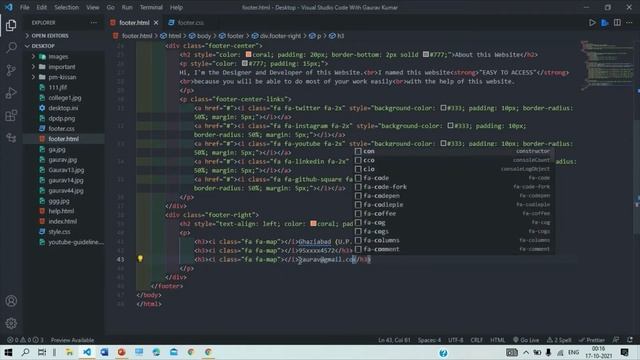
Task: Expand the Open Editors section
Action: coord(50,36)
